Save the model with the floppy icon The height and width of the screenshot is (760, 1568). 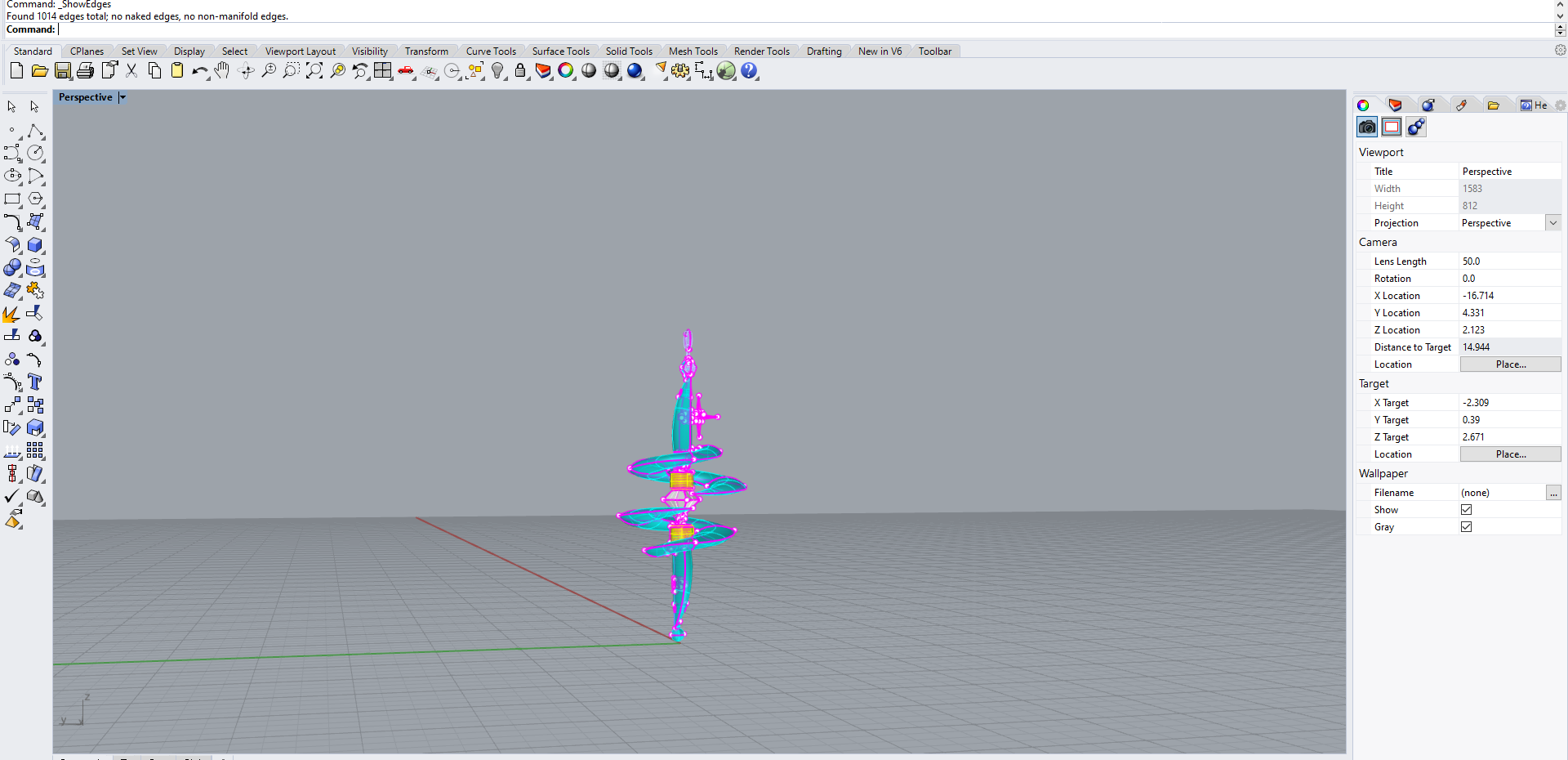[x=62, y=71]
